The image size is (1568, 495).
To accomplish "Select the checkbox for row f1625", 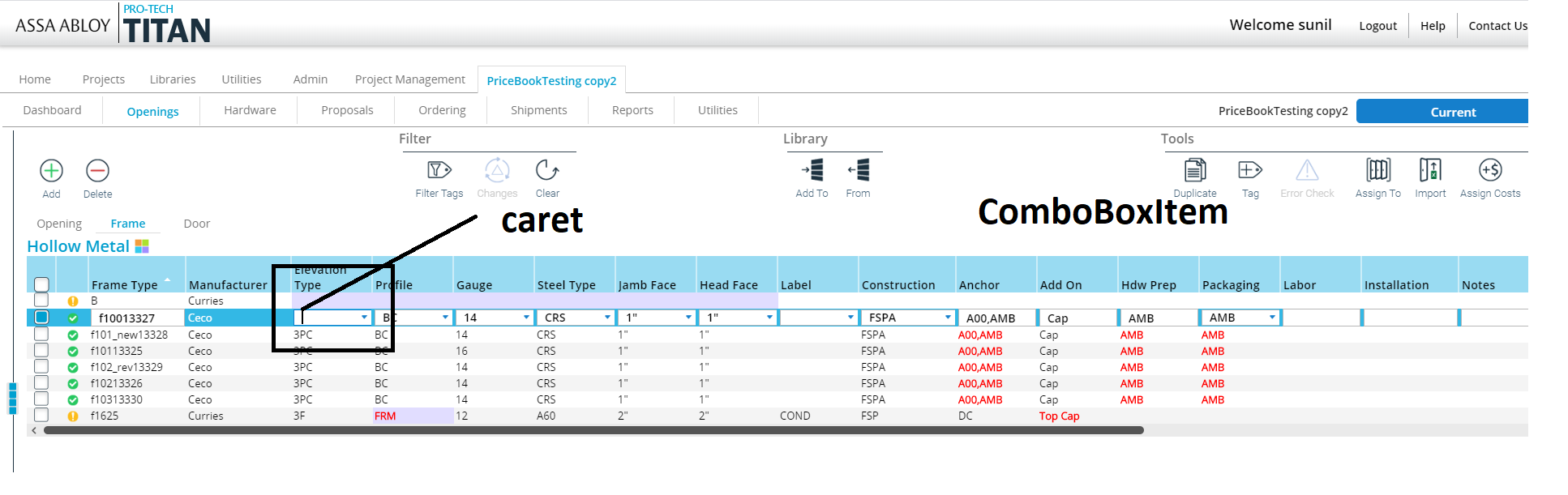I will [41, 415].
